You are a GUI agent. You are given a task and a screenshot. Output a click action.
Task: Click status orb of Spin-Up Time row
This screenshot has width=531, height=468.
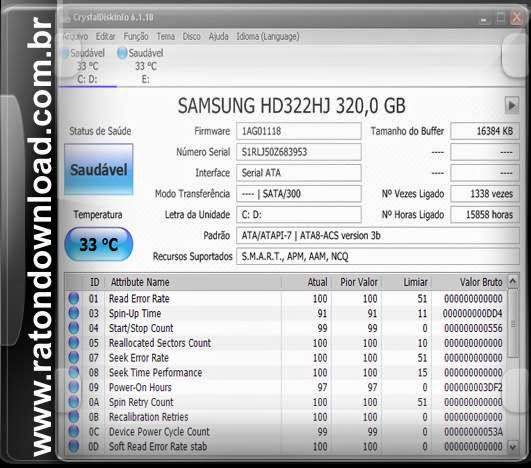point(73,313)
